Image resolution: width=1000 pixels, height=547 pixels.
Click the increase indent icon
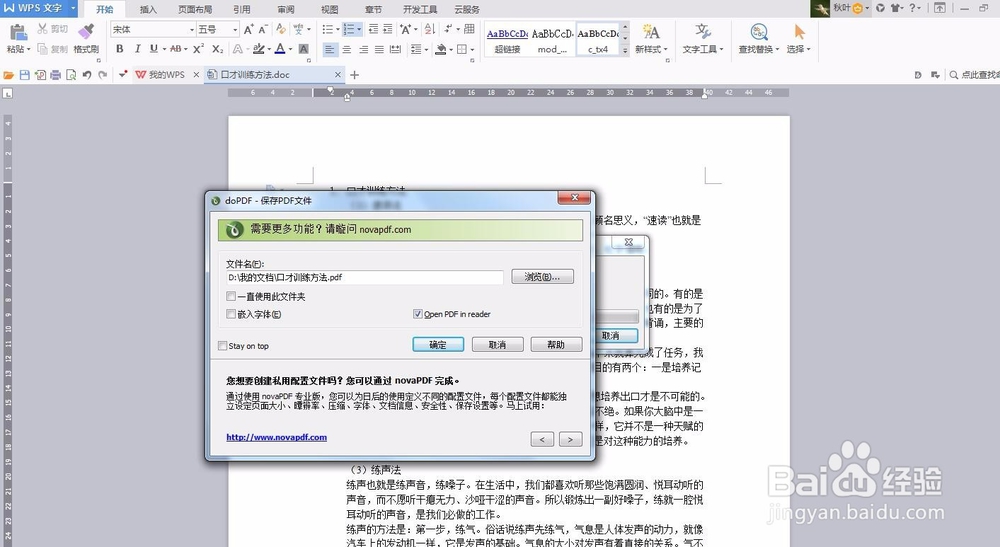pos(388,29)
